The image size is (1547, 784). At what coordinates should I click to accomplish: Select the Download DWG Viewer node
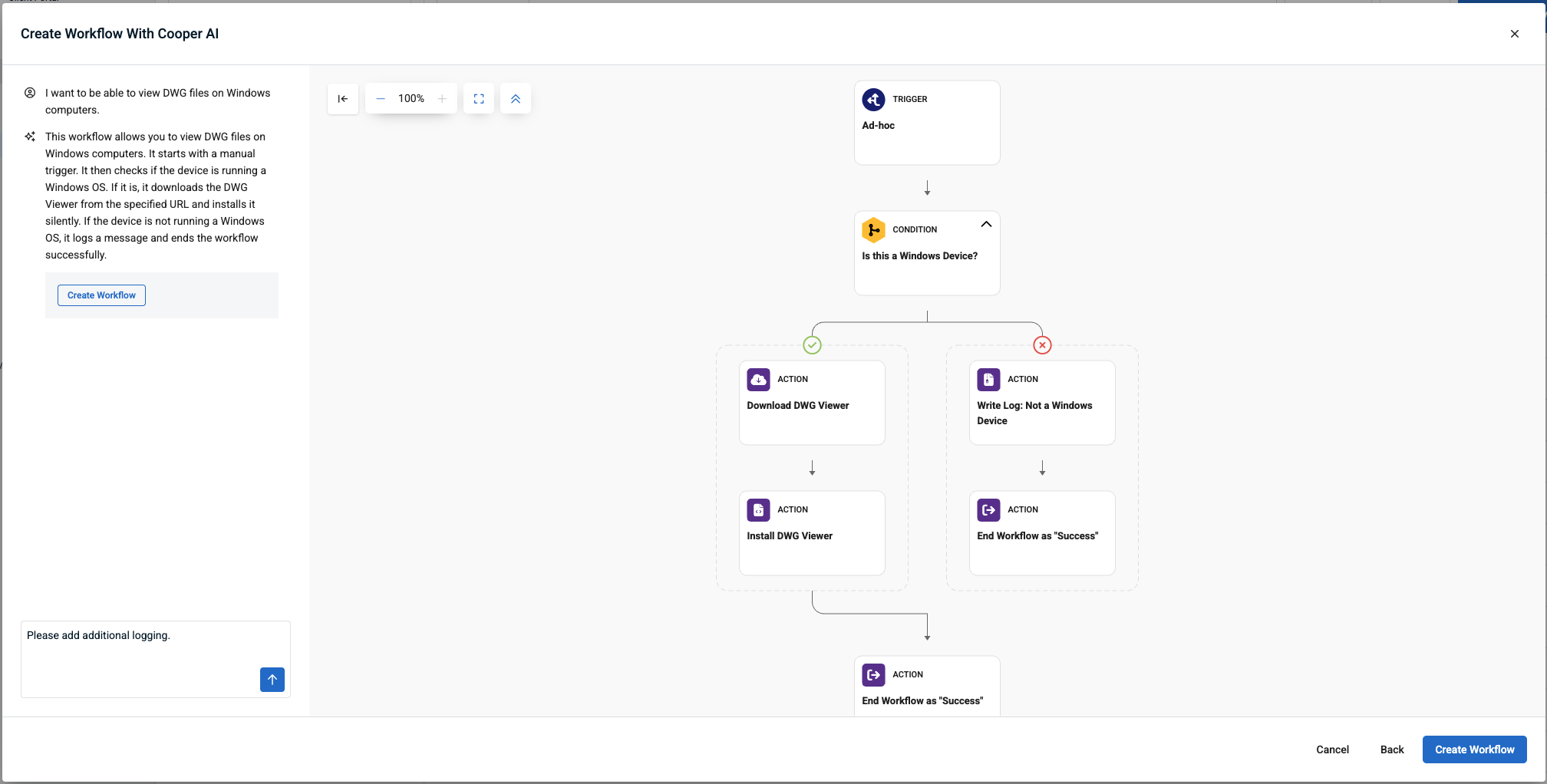[812, 403]
